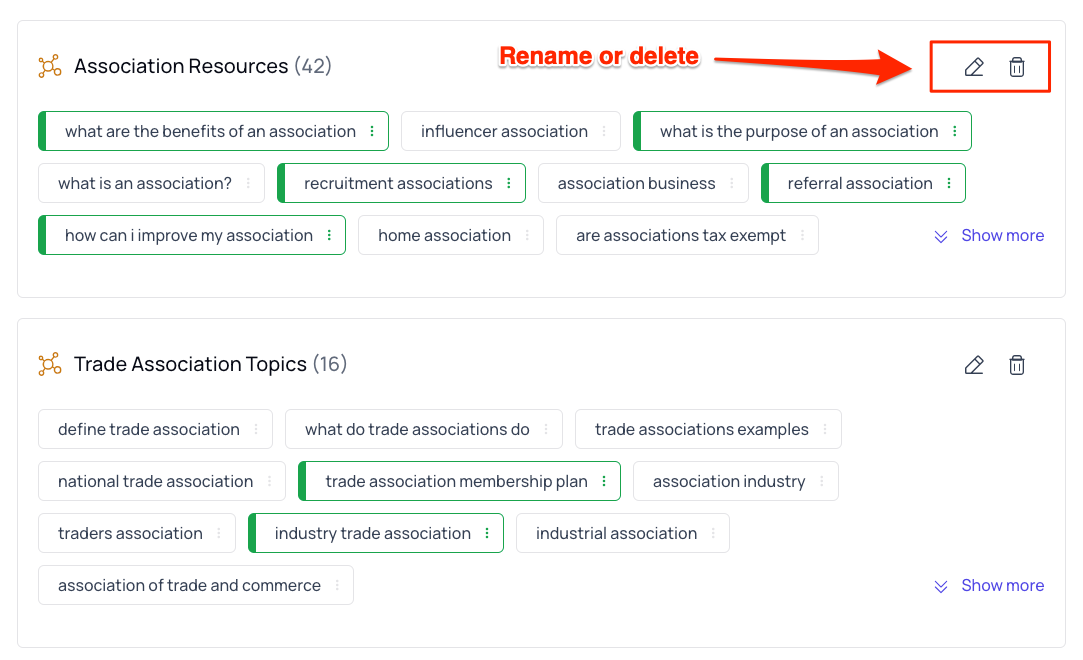This screenshot has height=660, width=1083.
Task: Expand Trade Association Topics with the Show more chevron
Action: pos(941,586)
